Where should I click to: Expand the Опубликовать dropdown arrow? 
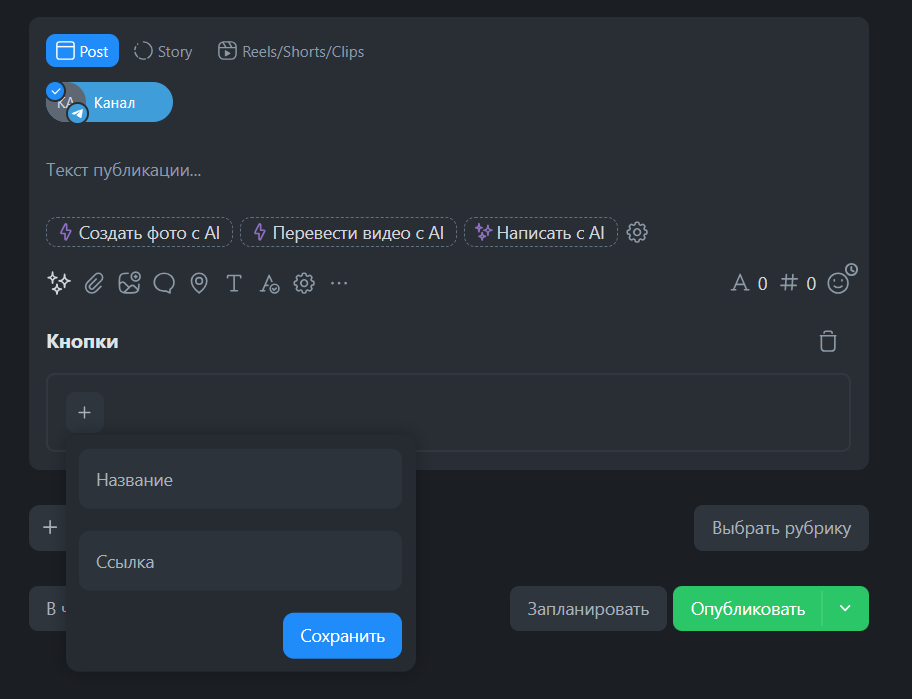pyautogui.click(x=845, y=608)
